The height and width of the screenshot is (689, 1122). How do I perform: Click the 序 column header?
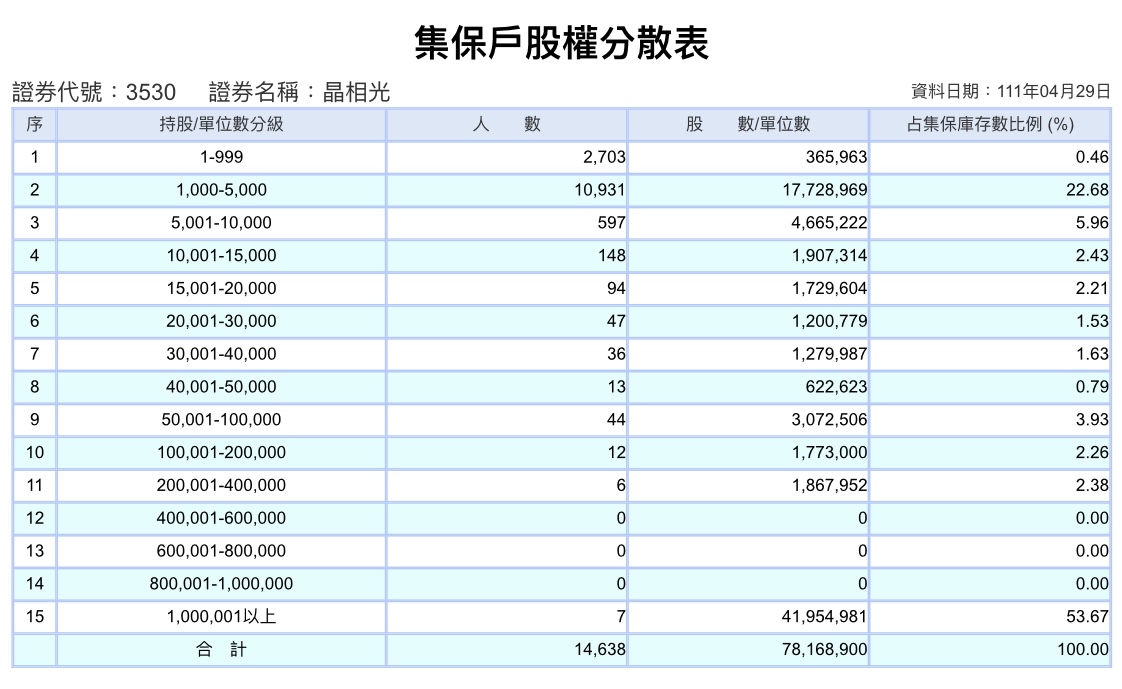click(34, 124)
